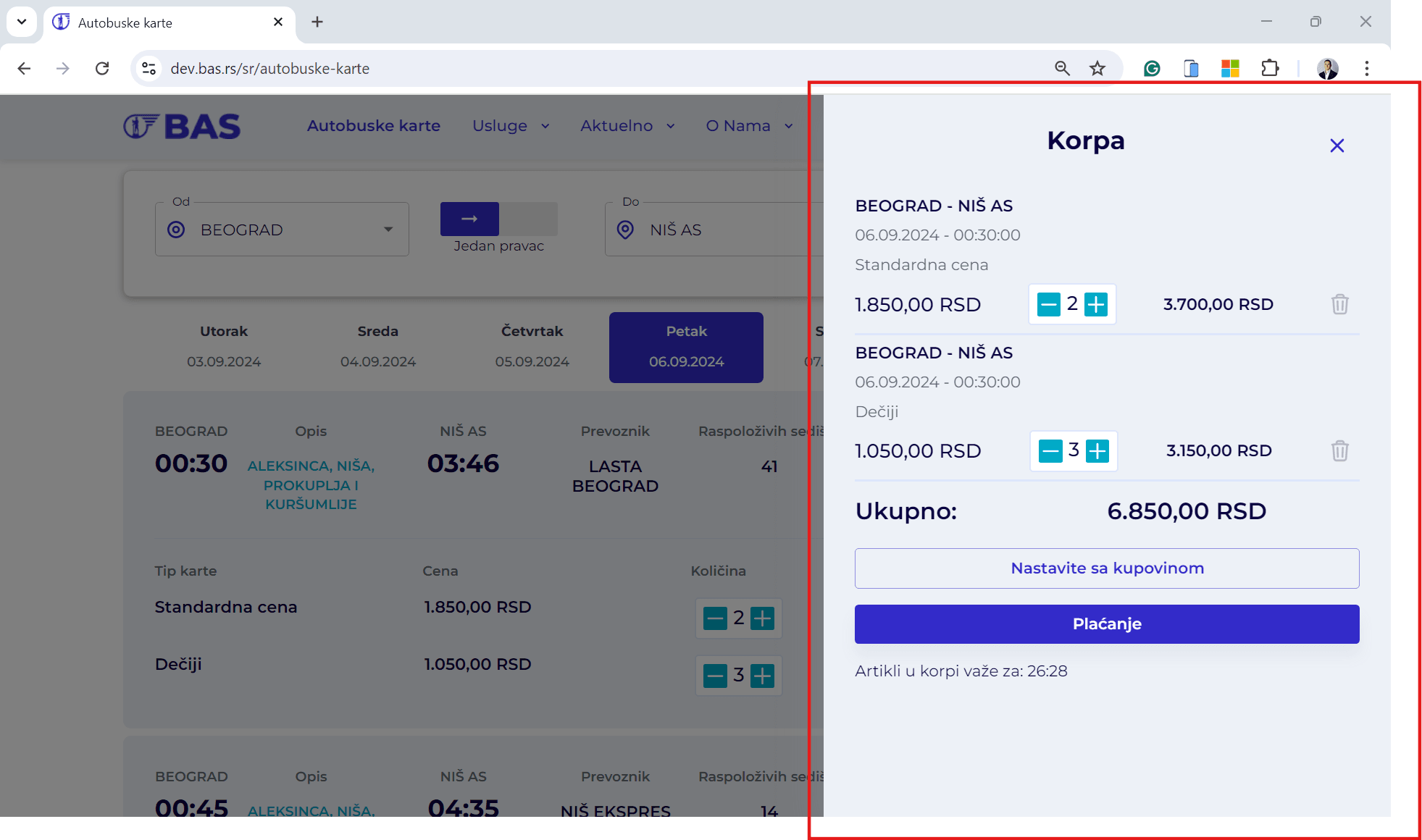Decrease Dečiji quantity in trip list
1422x840 pixels.
click(715, 676)
